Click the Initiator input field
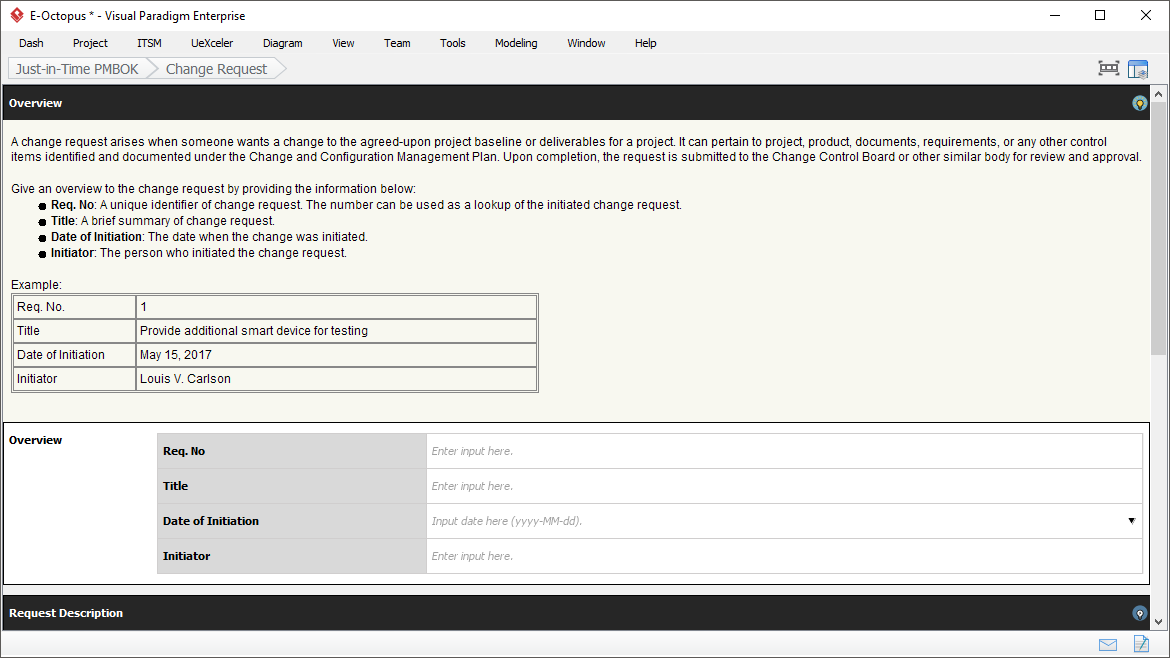 click(x=783, y=556)
